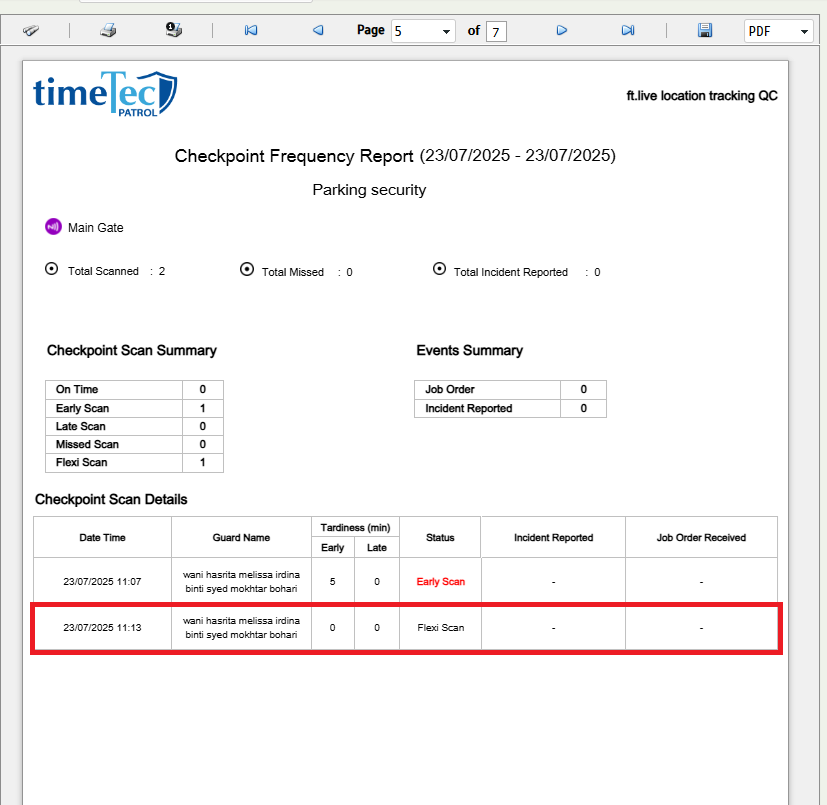Click guard name in the 11:07 row
Screen dimensions: 827x805
[241, 581]
